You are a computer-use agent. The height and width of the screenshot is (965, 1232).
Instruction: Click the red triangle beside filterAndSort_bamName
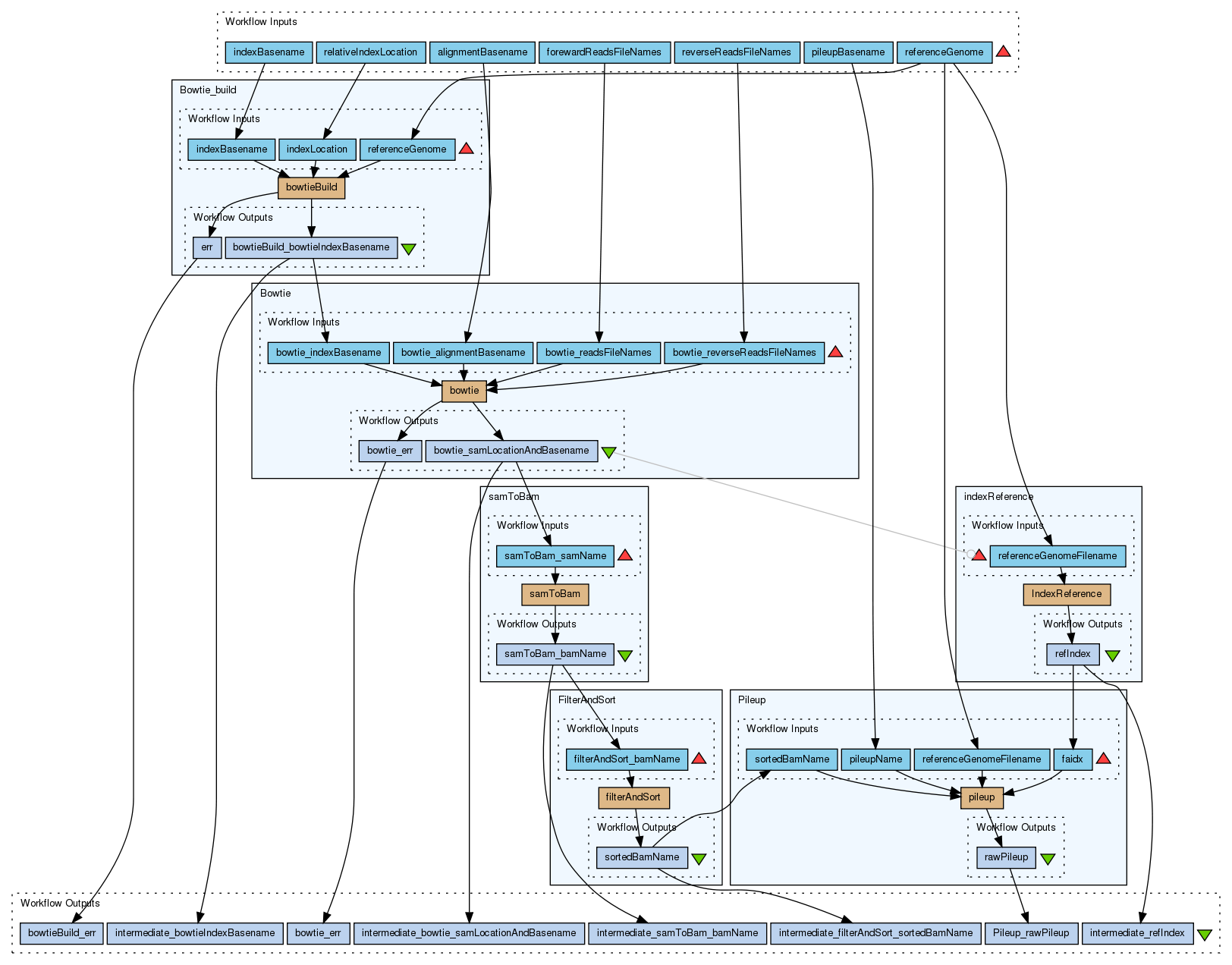[x=699, y=759]
